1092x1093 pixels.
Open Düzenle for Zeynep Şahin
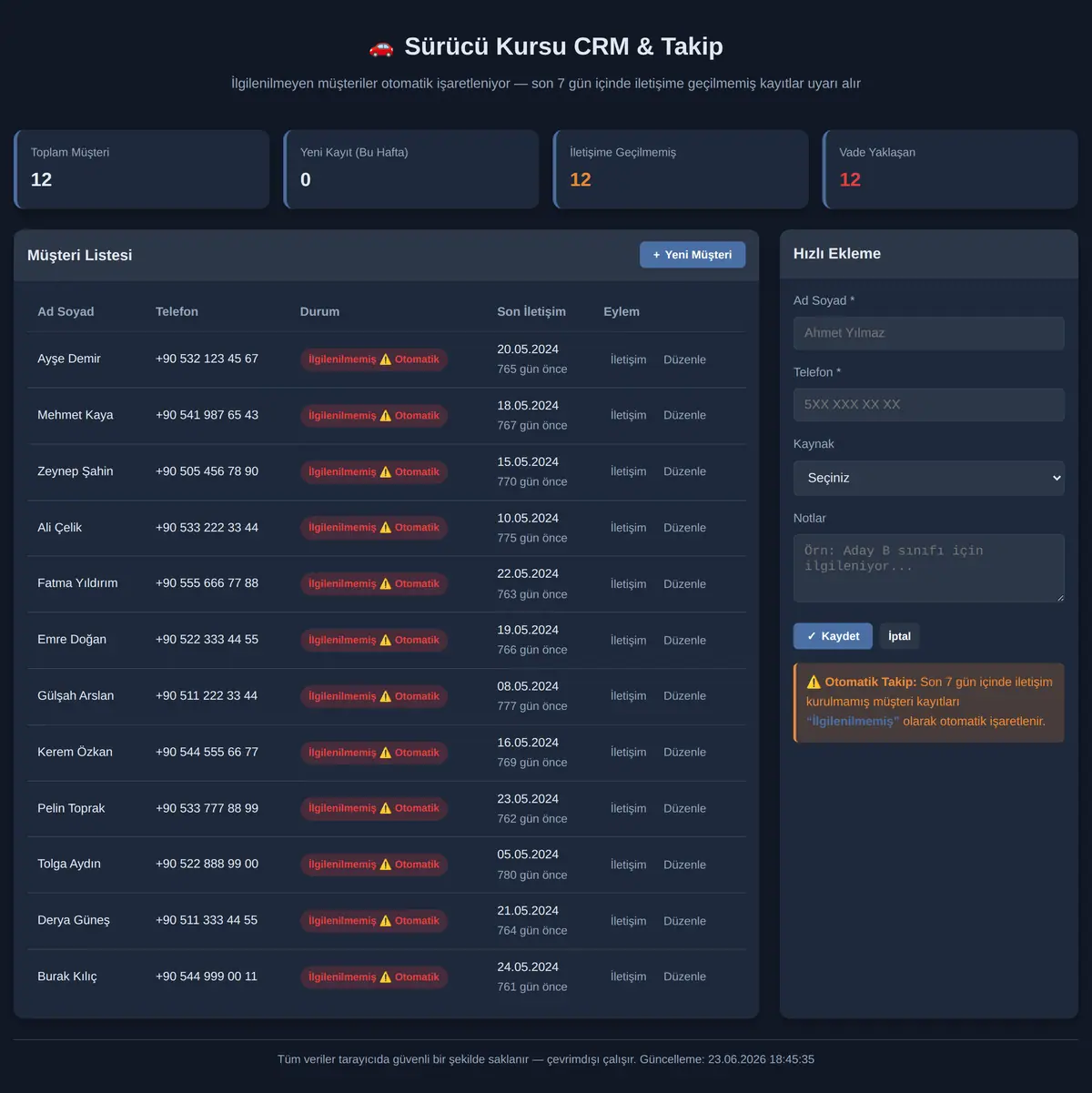pyautogui.click(x=684, y=471)
